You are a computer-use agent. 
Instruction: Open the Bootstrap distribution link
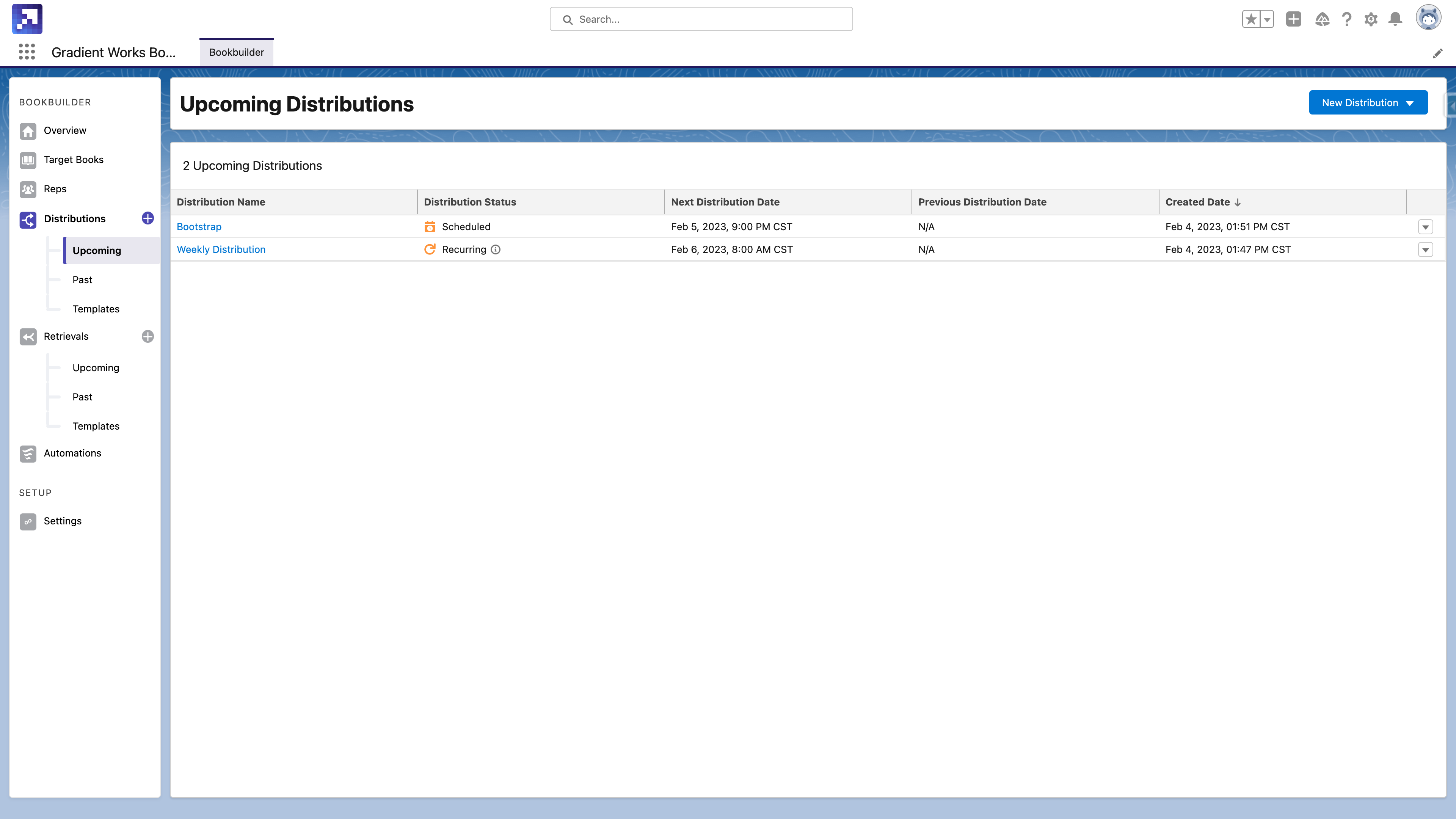[199, 227]
